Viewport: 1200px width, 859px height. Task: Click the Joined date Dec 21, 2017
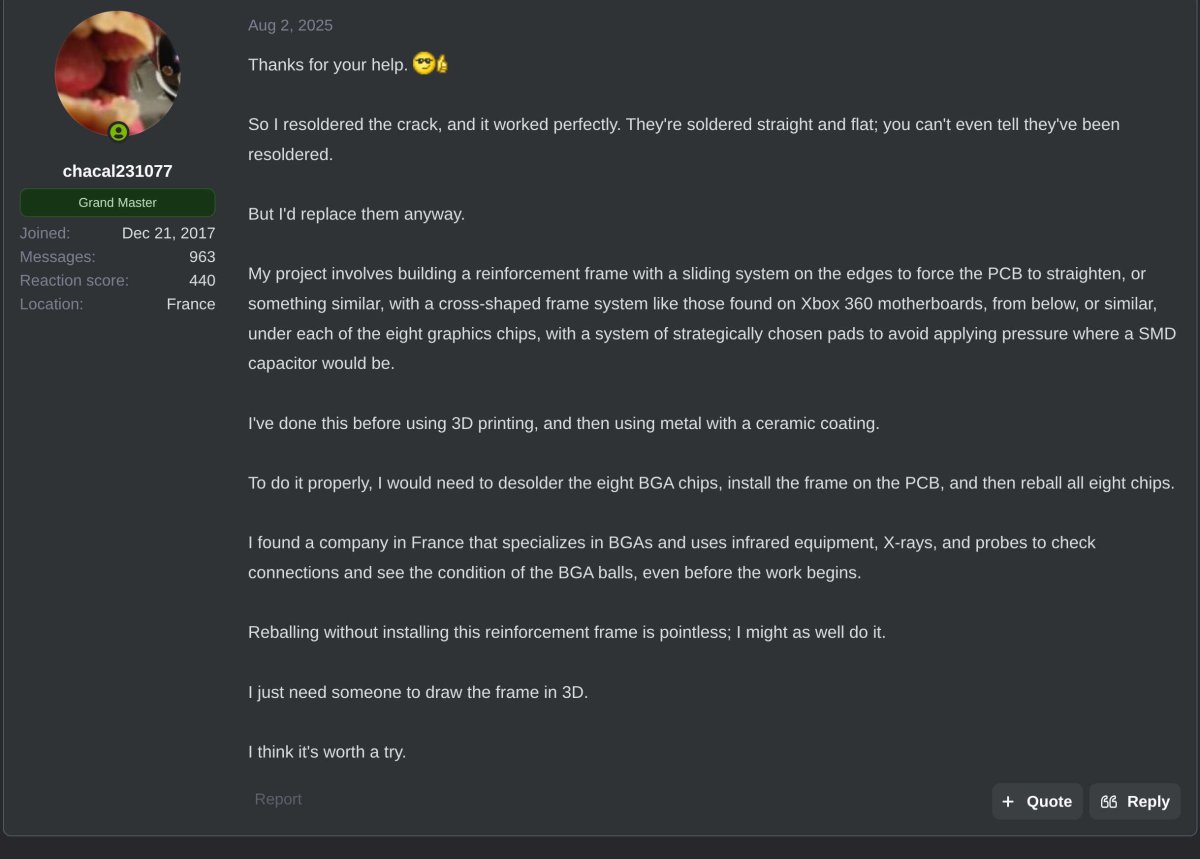point(169,233)
